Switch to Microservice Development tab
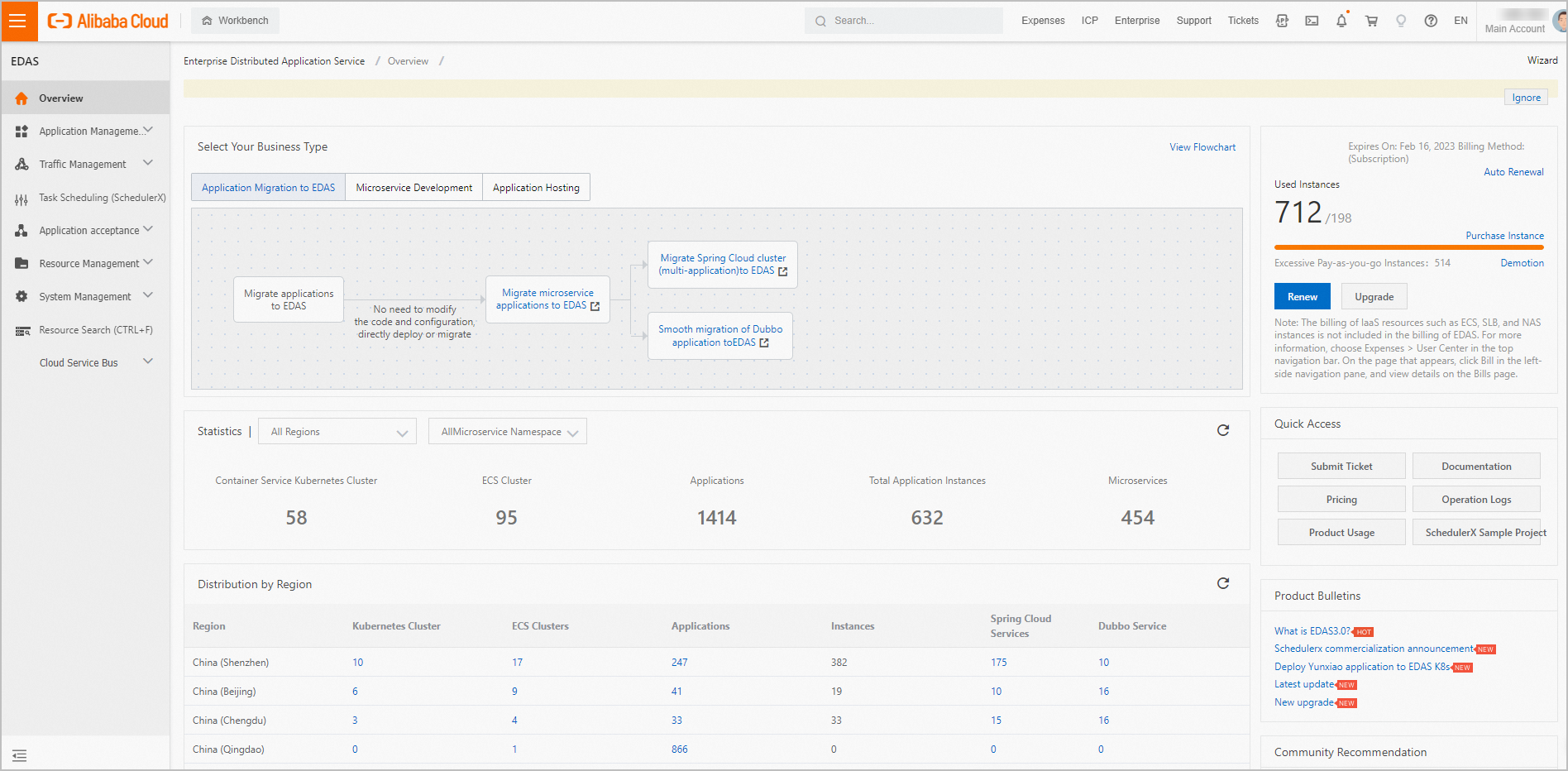 pos(414,188)
